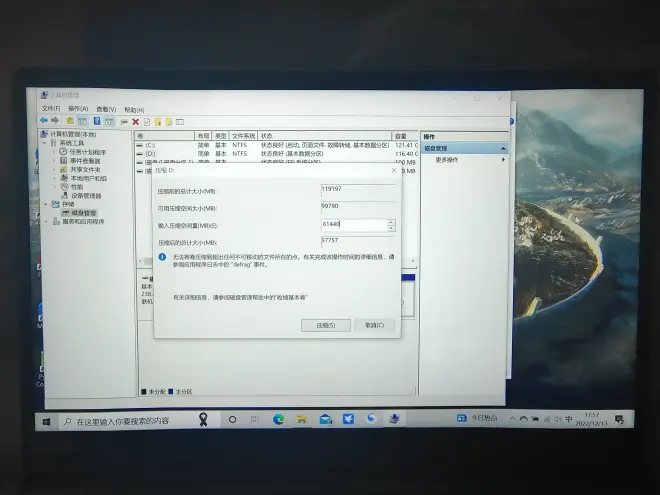
Task: Open the notification center icon
Action: point(619,419)
